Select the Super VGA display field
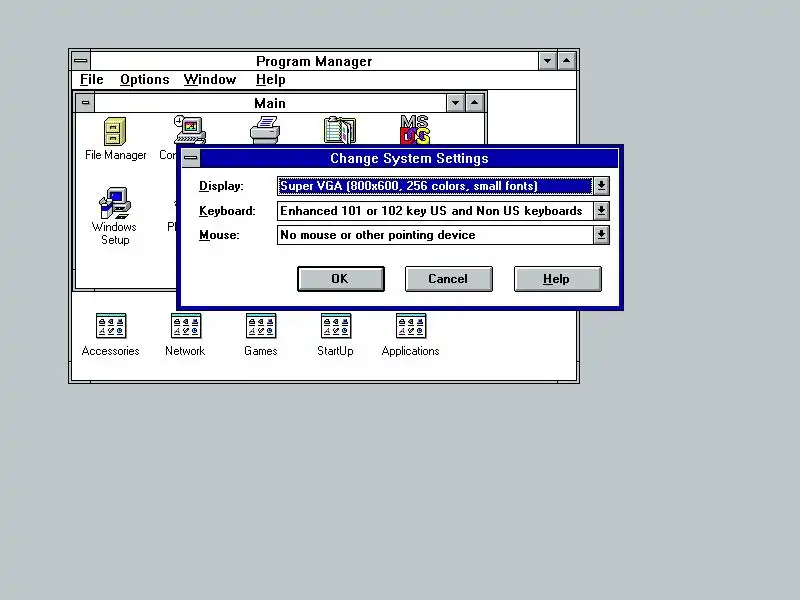This screenshot has height=600, width=800. (435, 186)
